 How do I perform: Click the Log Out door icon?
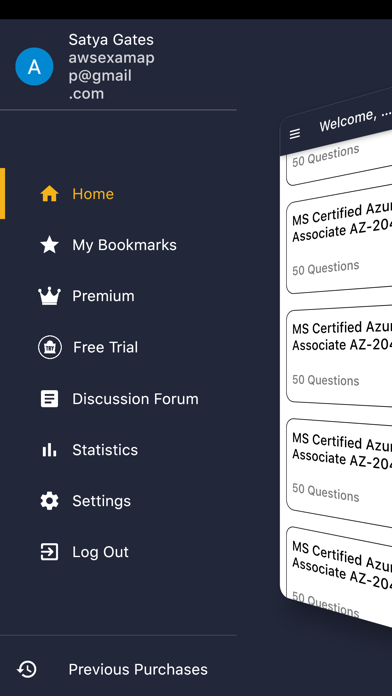pyautogui.click(x=49, y=552)
